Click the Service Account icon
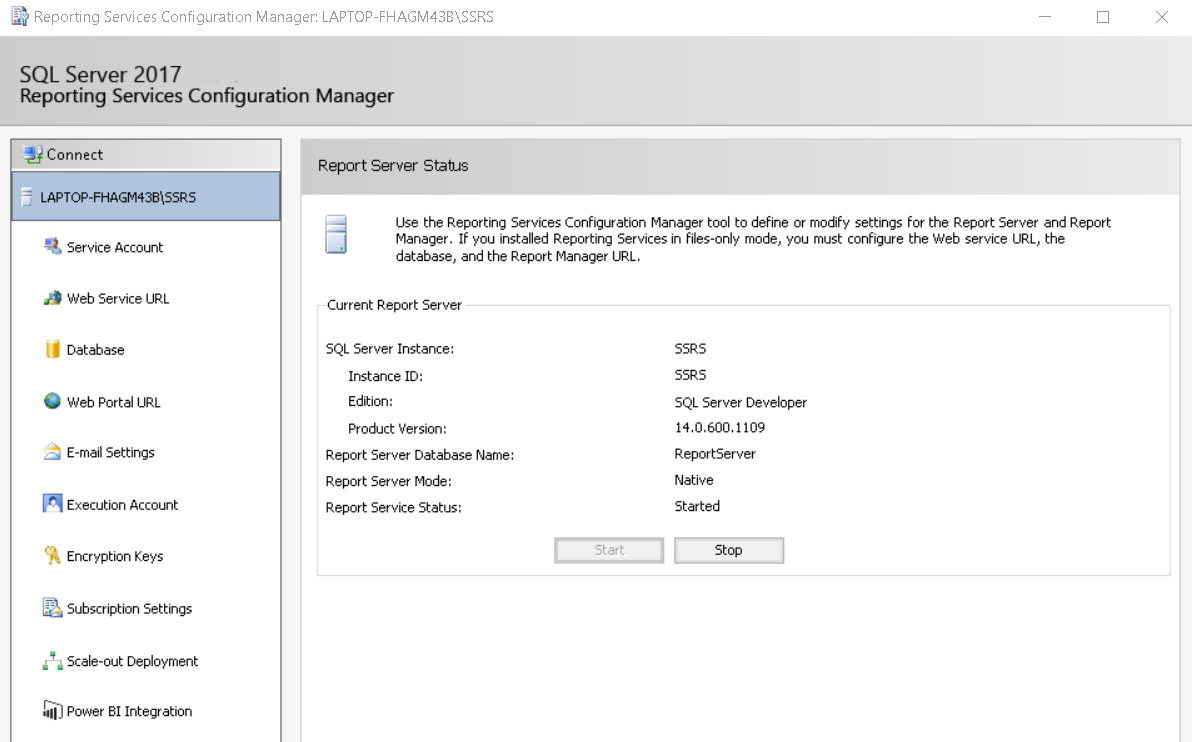Image resolution: width=1192 pixels, height=742 pixels. click(x=52, y=246)
